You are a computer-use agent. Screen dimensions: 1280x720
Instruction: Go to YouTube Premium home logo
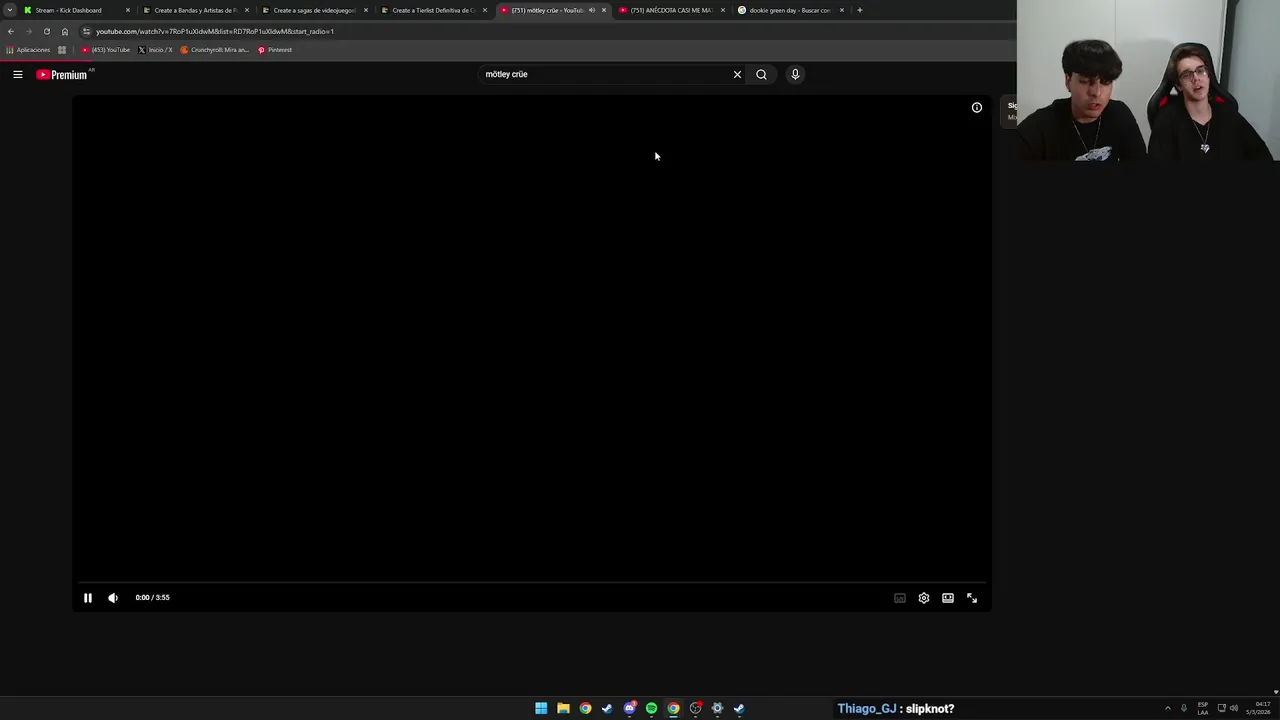(63, 74)
